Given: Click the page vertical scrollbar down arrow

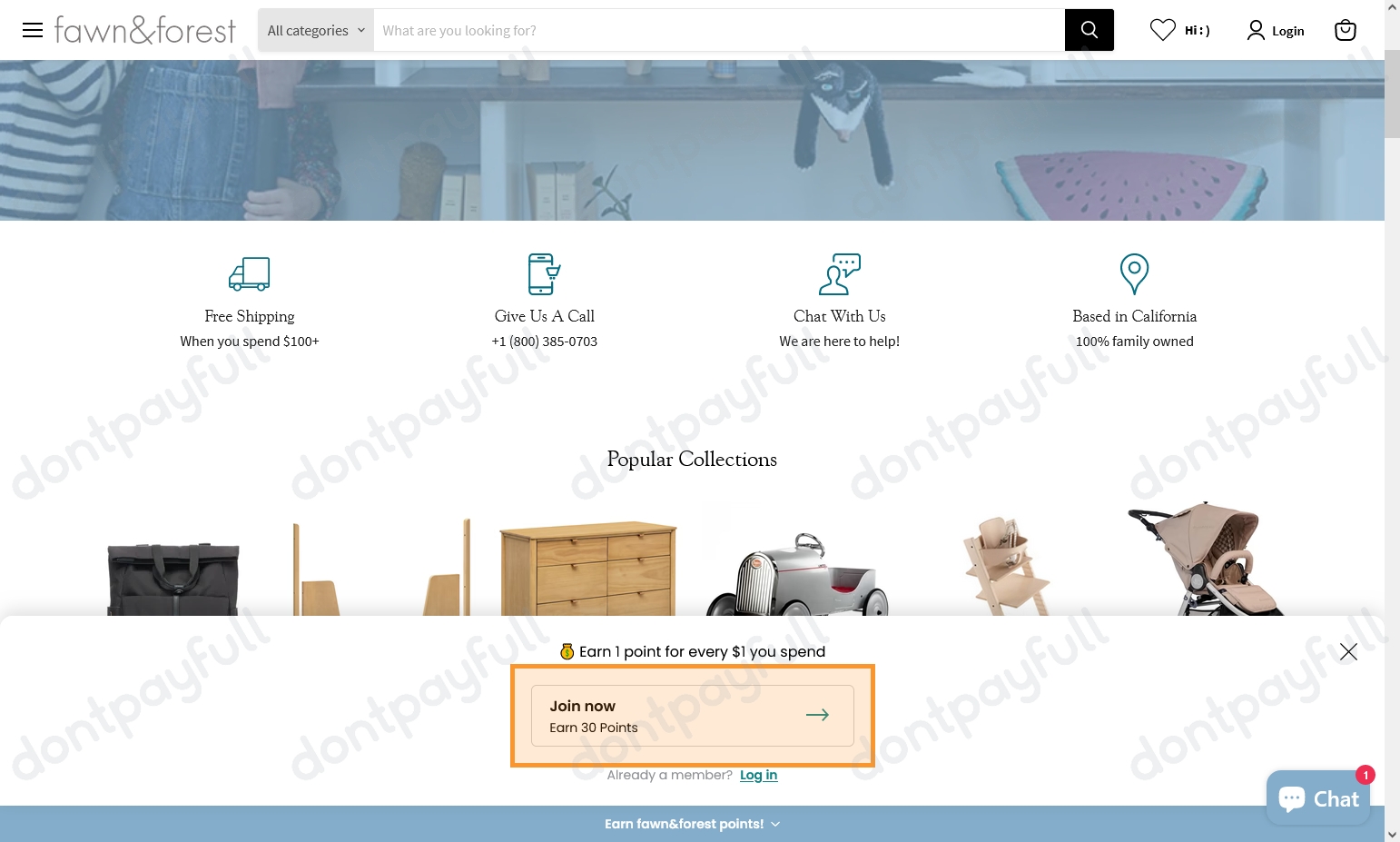Looking at the screenshot, I should coord(1392,833).
